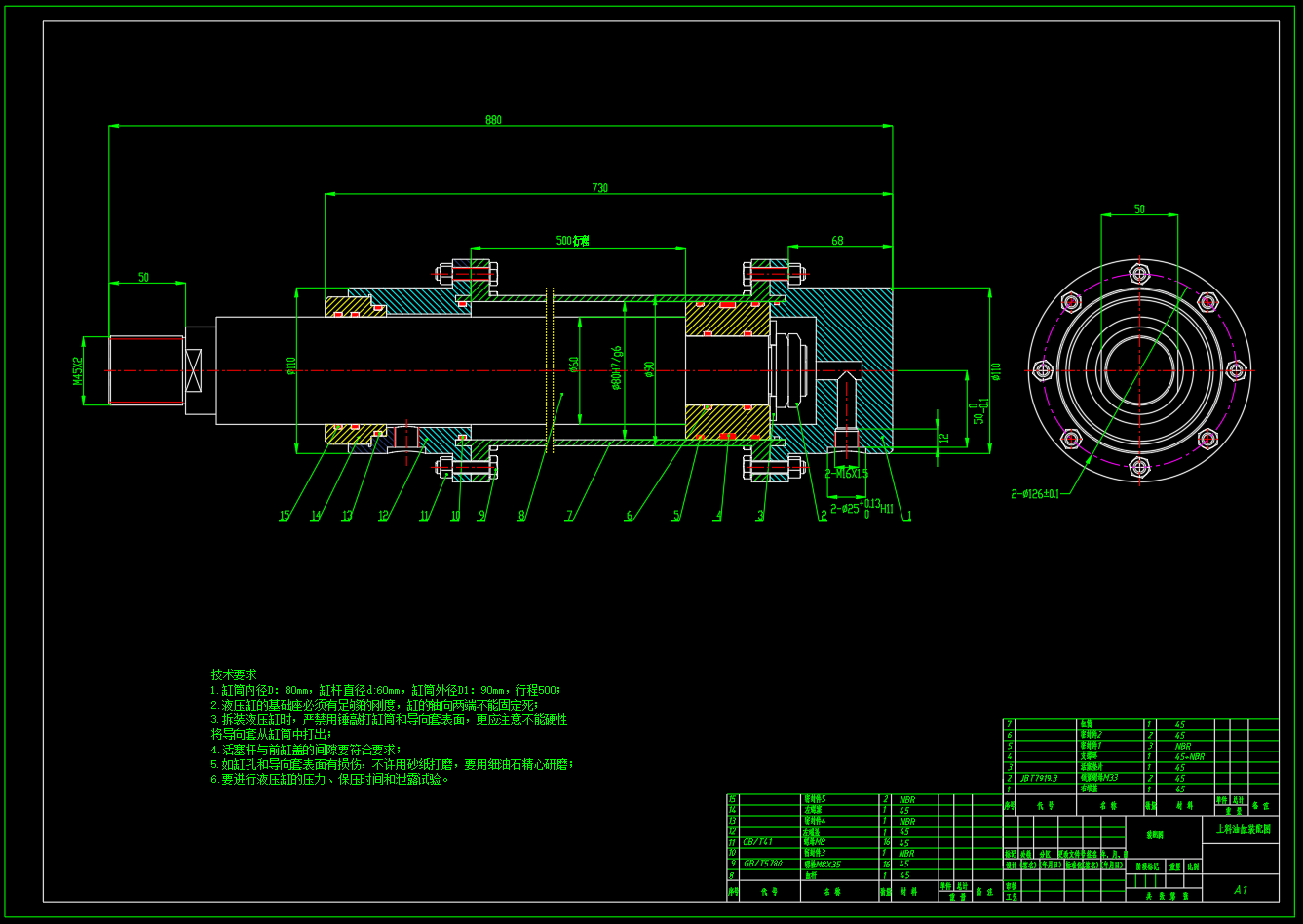Image resolution: width=1303 pixels, height=924 pixels.
Task: Select the ø90 diameter dimension
Action: click(649, 369)
